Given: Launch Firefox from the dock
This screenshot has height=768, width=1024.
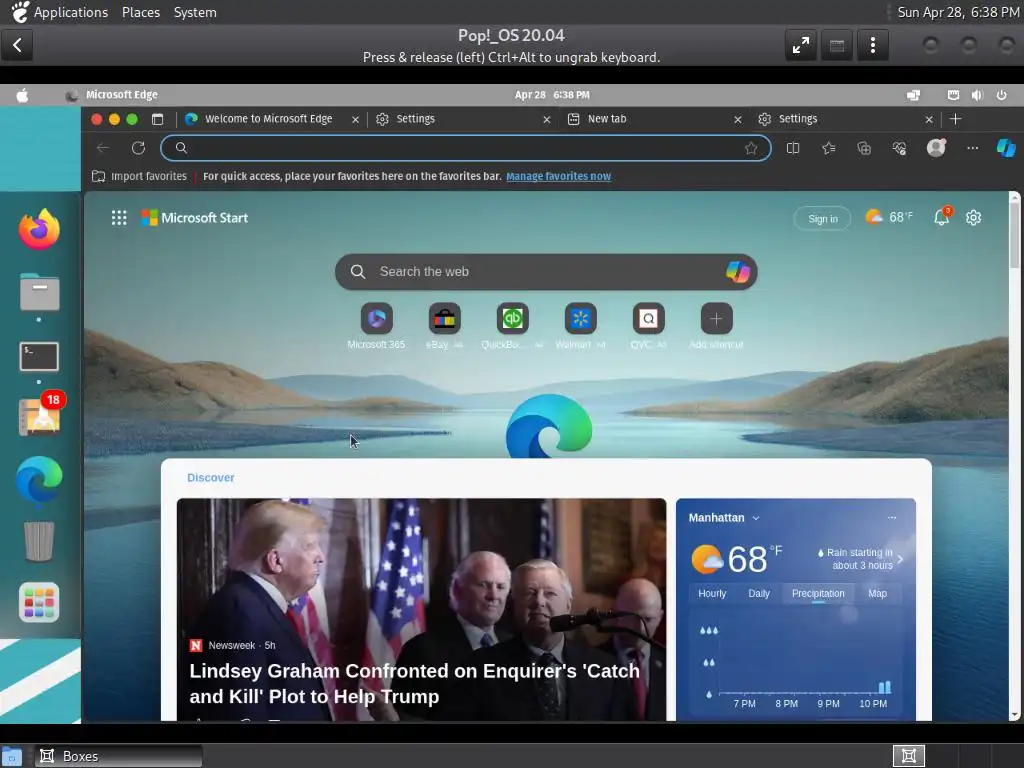Looking at the screenshot, I should pyautogui.click(x=39, y=229).
